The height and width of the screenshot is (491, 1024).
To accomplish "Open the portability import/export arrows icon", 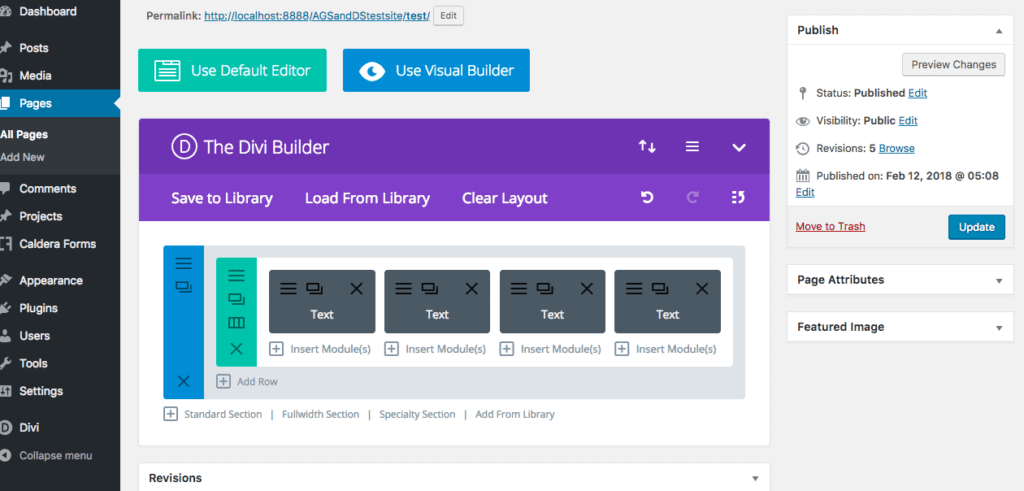I will tap(647, 147).
